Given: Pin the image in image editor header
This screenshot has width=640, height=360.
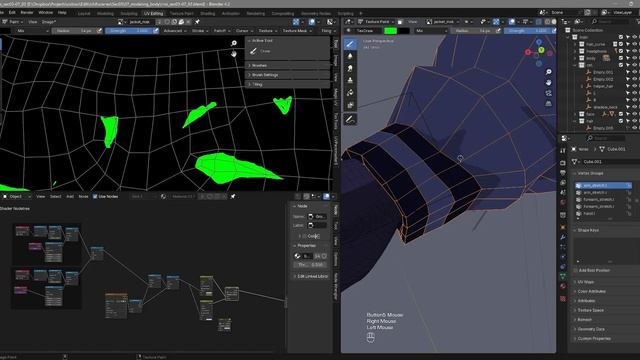Looking at the screenshot, I should (x=198, y=22).
